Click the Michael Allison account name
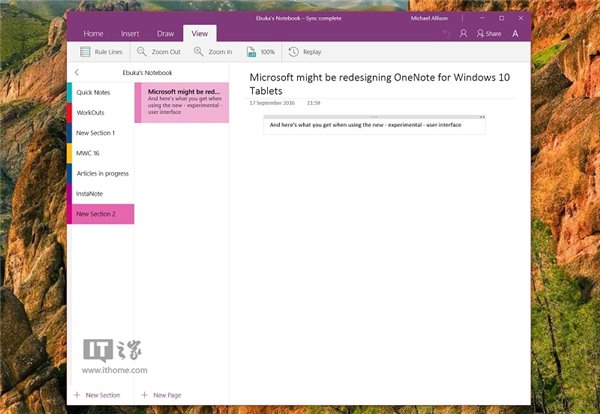Screen dimensions: 600x414 tap(429, 18)
